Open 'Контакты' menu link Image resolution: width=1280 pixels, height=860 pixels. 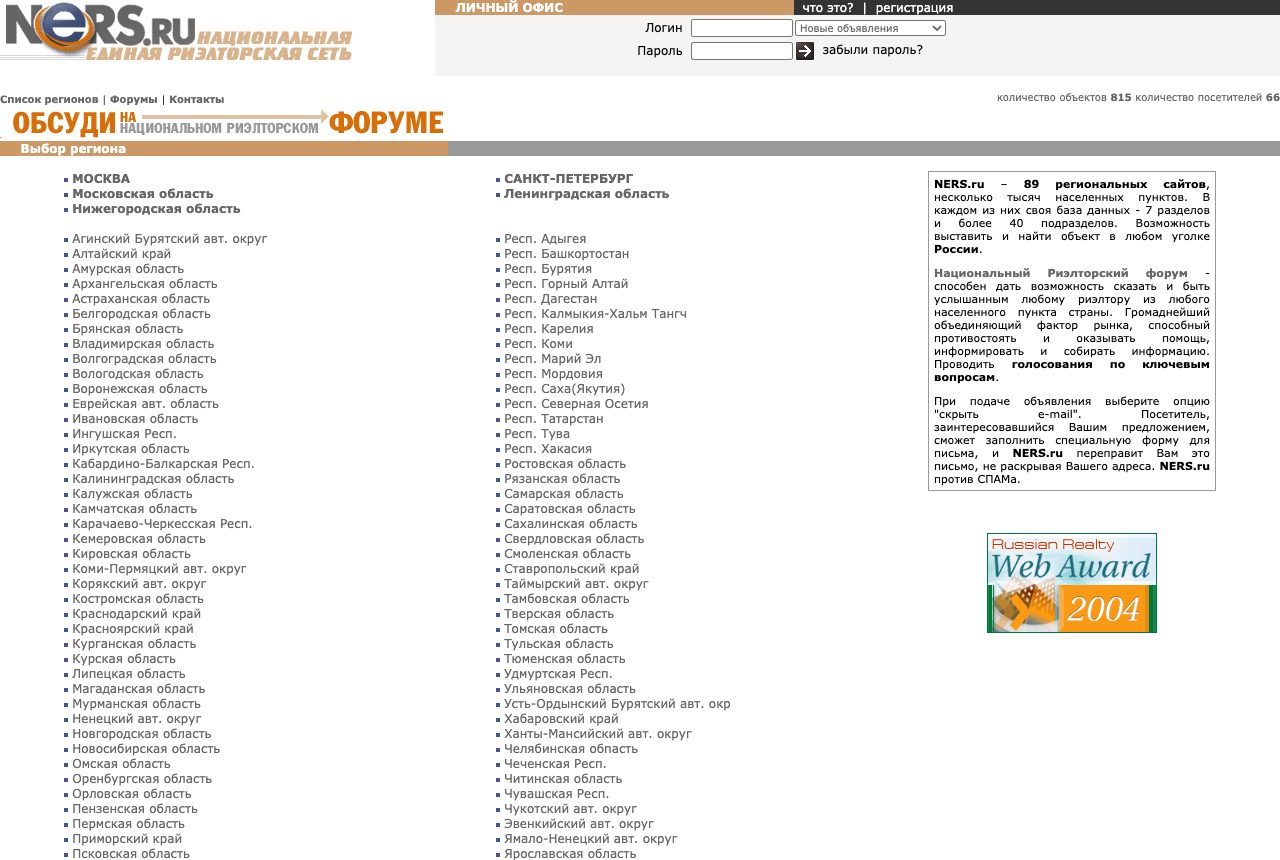[x=197, y=99]
